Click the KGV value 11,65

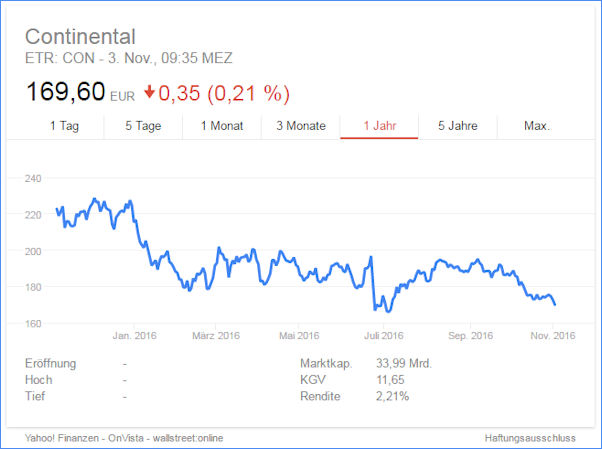[x=390, y=380]
